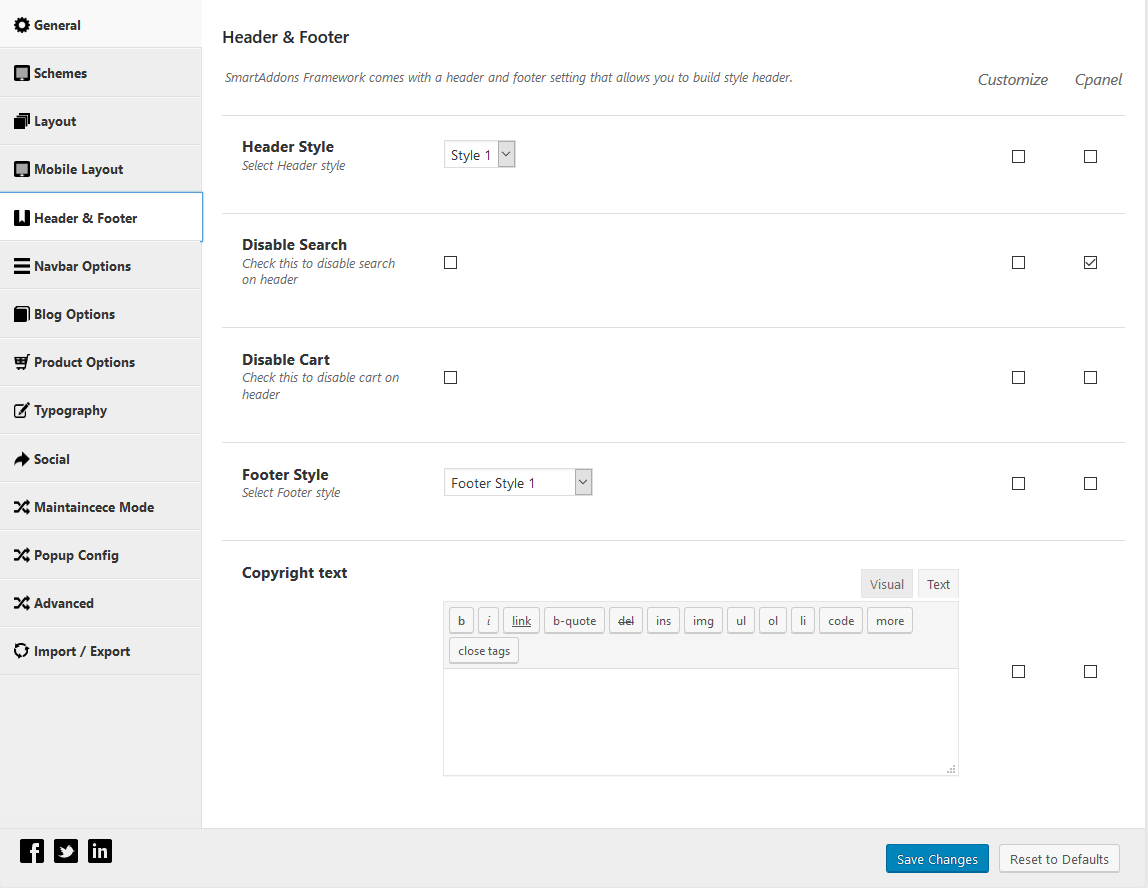Click the Header & Footer bookmark icon
This screenshot has height=888, width=1148.
(22, 217)
